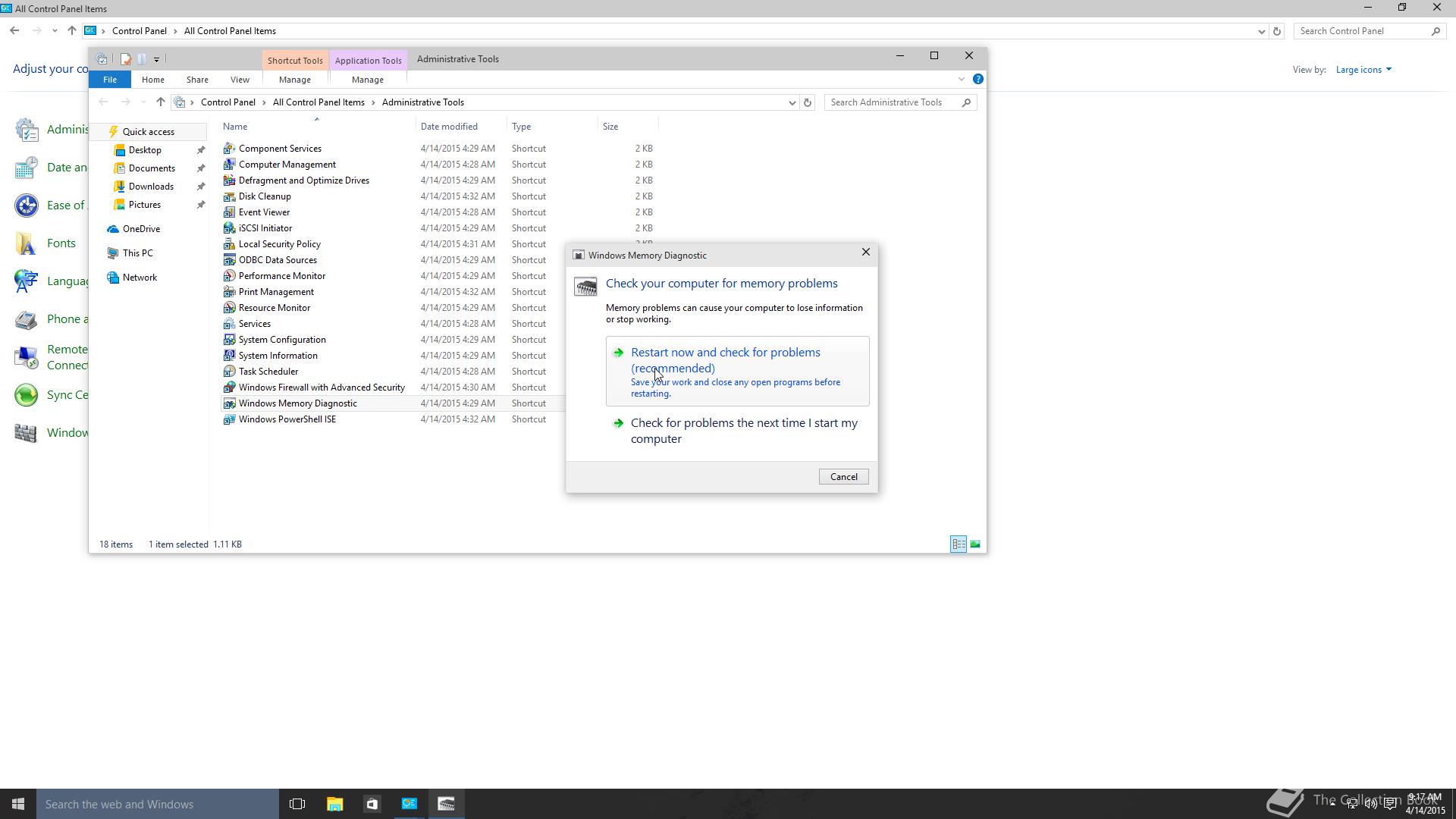The height and width of the screenshot is (819, 1456).
Task: Select the Resource Monitor icon
Action: [x=229, y=308]
